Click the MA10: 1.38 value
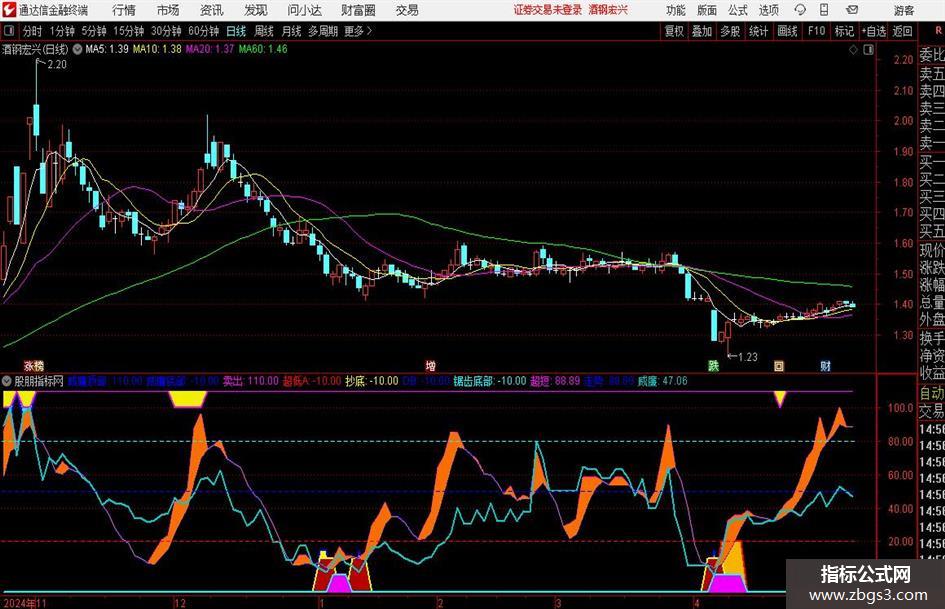 pyautogui.click(x=157, y=49)
